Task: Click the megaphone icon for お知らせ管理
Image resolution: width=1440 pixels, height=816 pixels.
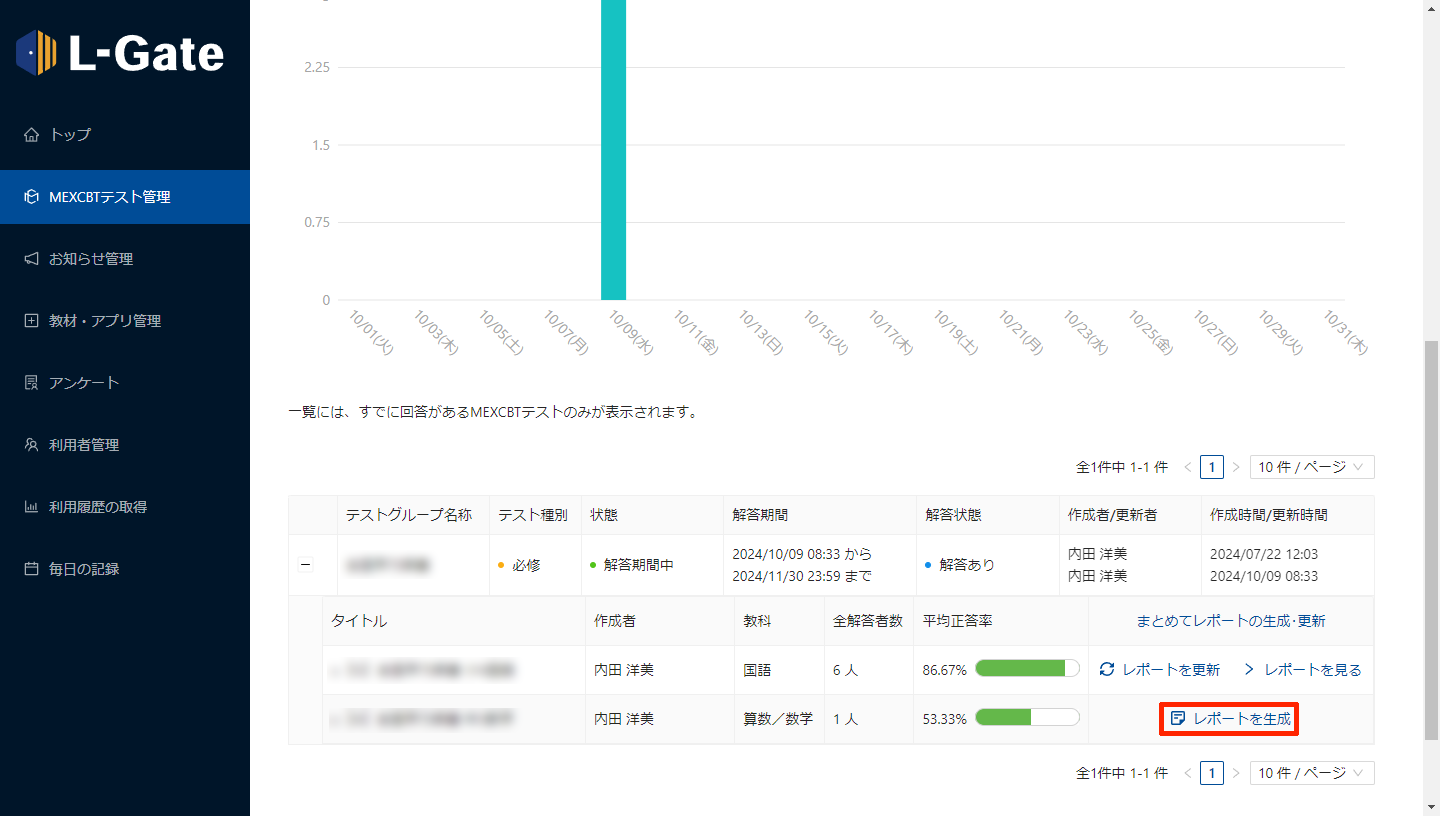Action: point(31,259)
